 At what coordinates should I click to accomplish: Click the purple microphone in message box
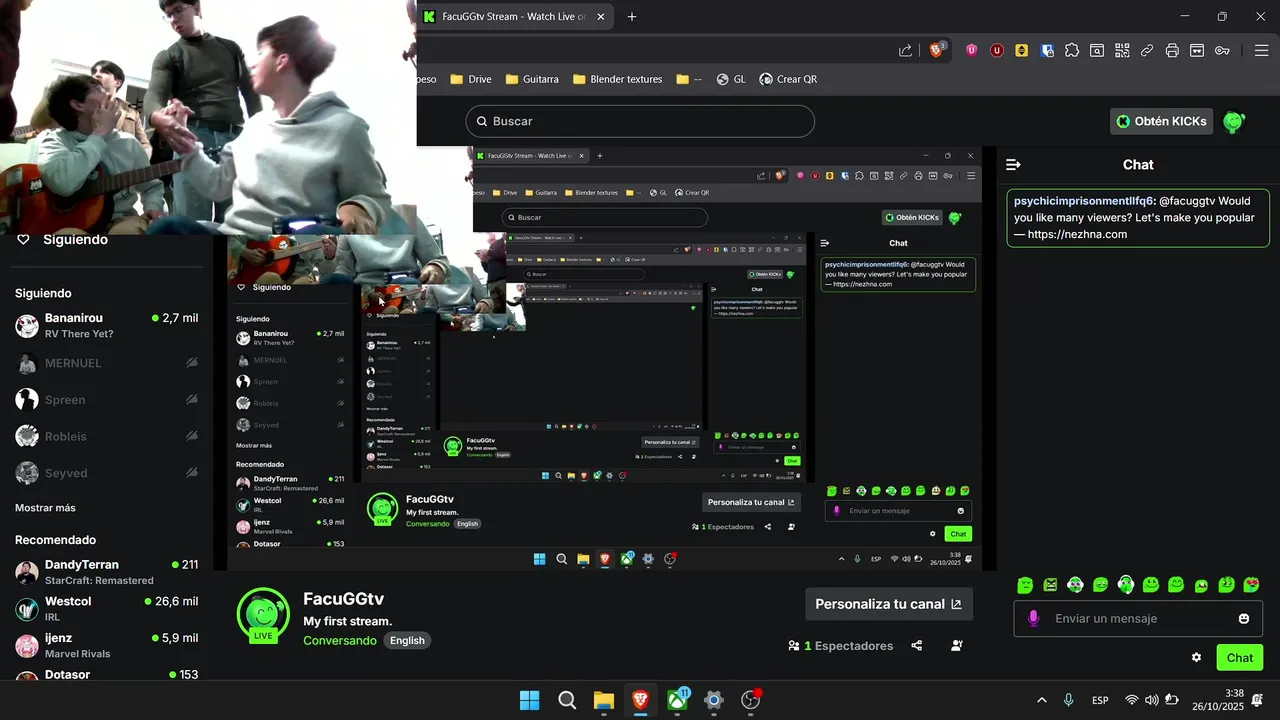click(x=1033, y=618)
